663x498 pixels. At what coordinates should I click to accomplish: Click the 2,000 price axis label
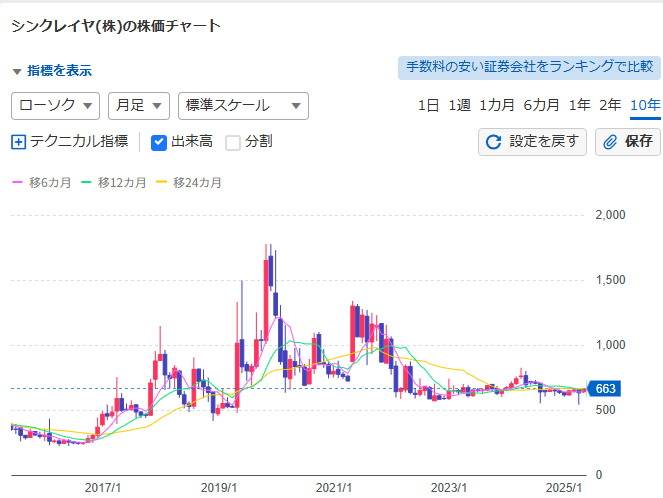pos(610,215)
